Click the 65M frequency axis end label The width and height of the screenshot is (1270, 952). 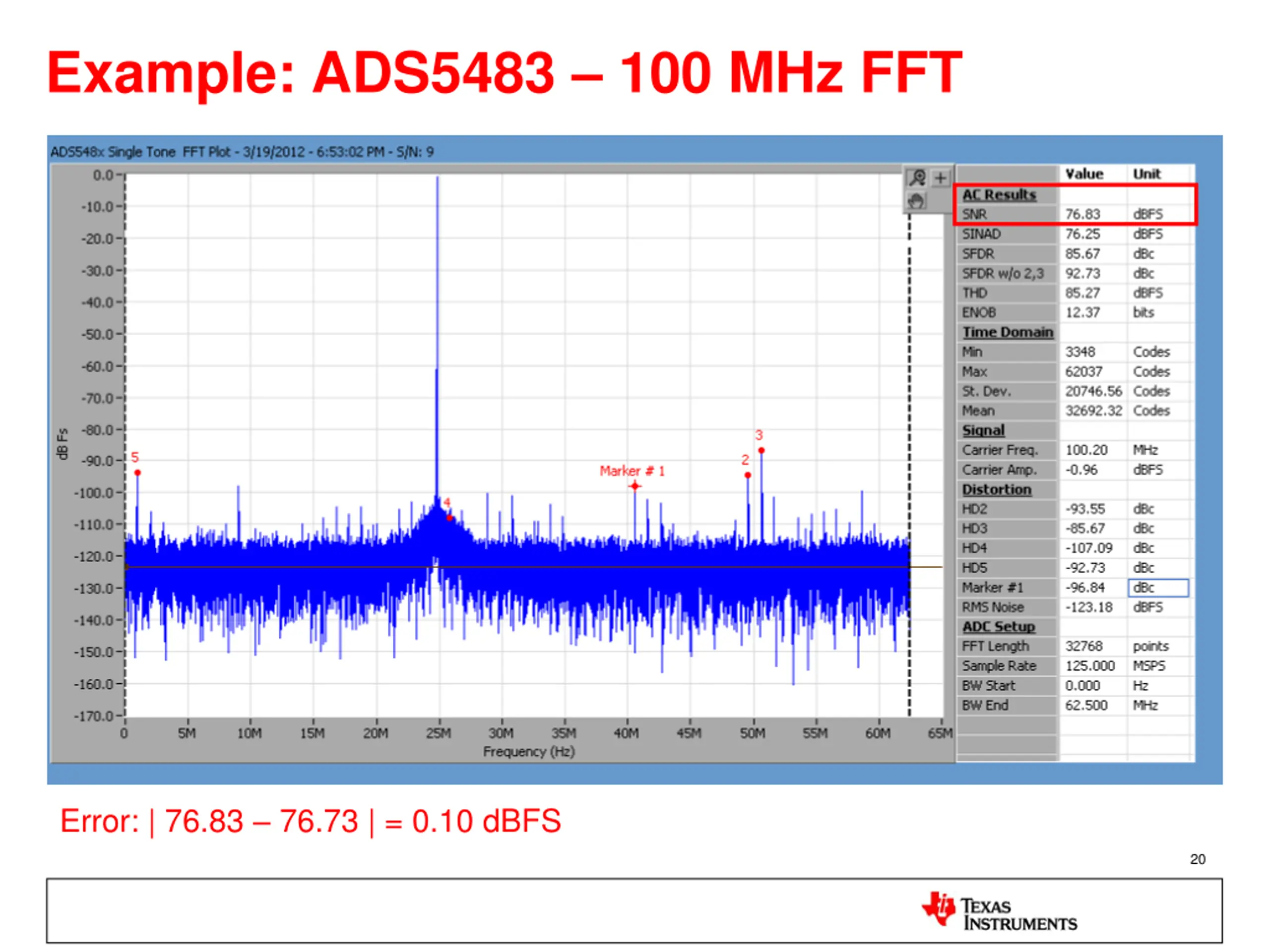(x=941, y=733)
